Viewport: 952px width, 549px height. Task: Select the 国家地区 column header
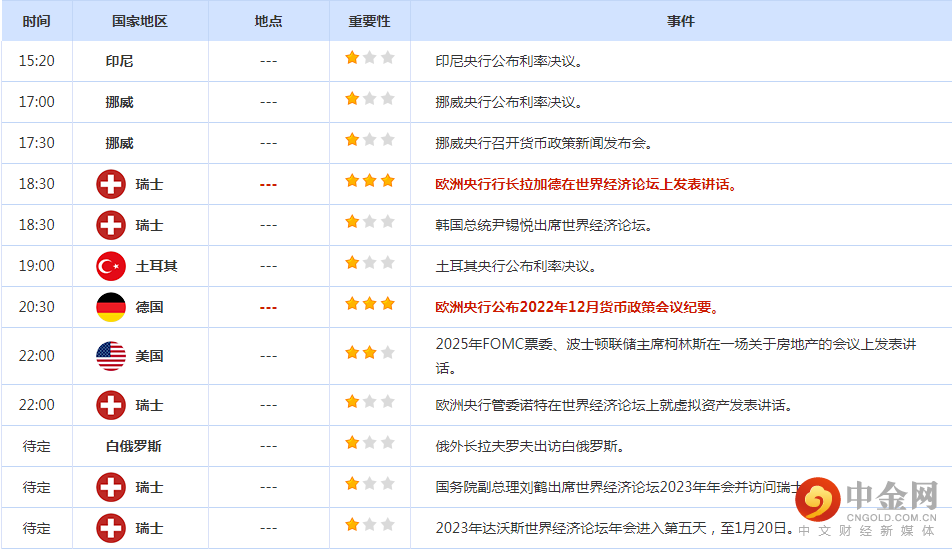coord(140,21)
